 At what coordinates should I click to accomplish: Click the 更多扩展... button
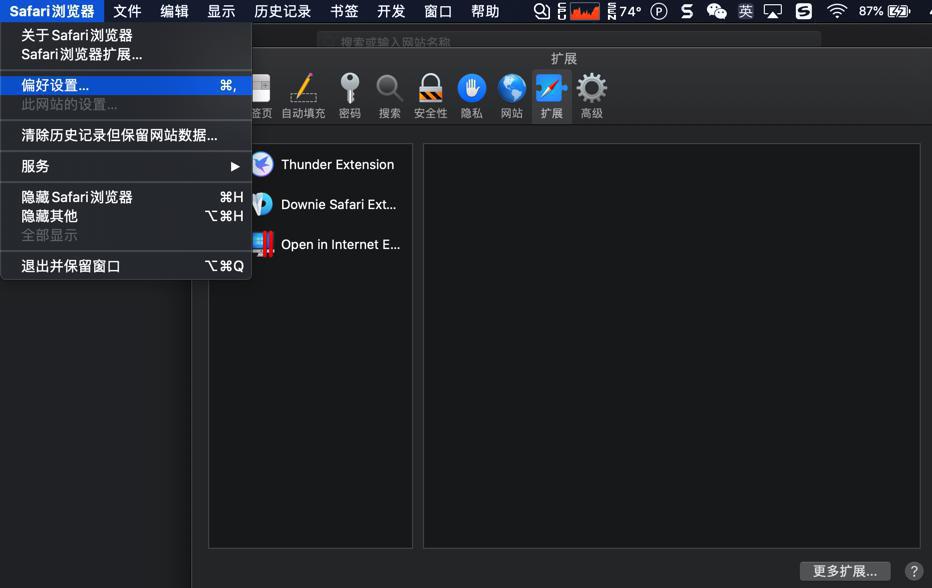[845, 571]
